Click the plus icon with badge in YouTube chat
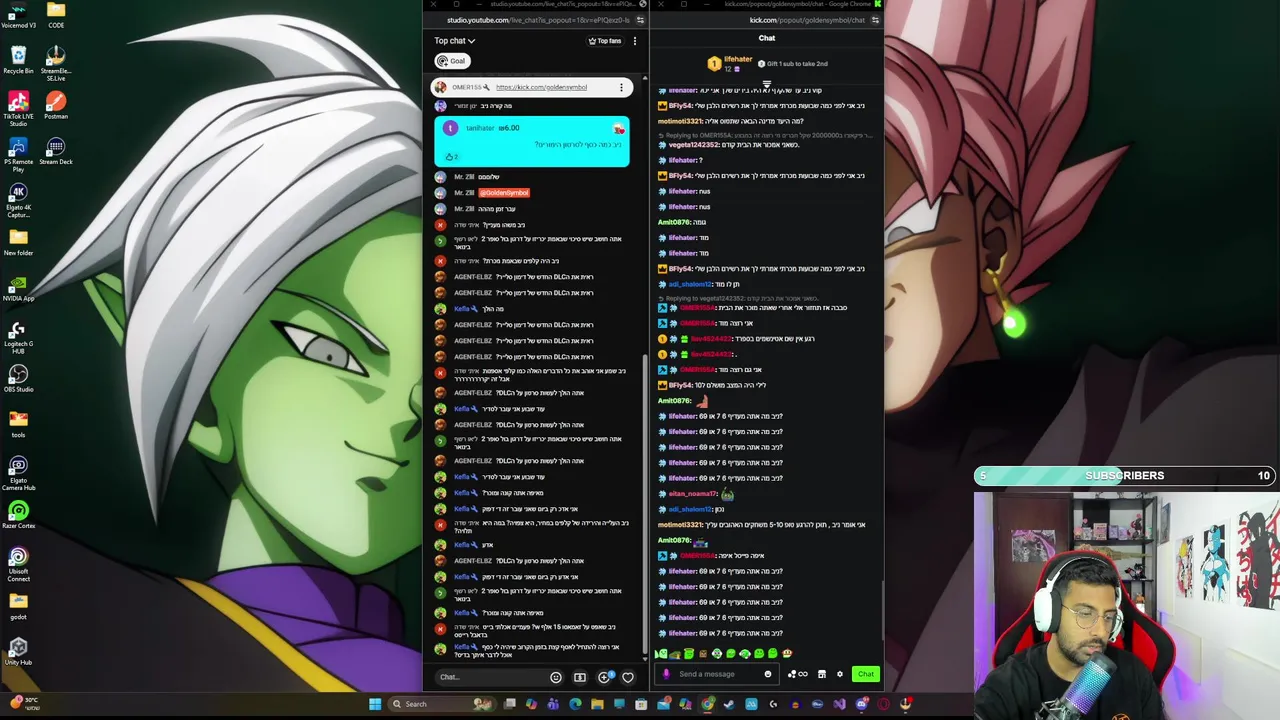The image size is (1280, 720). tap(605, 677)
